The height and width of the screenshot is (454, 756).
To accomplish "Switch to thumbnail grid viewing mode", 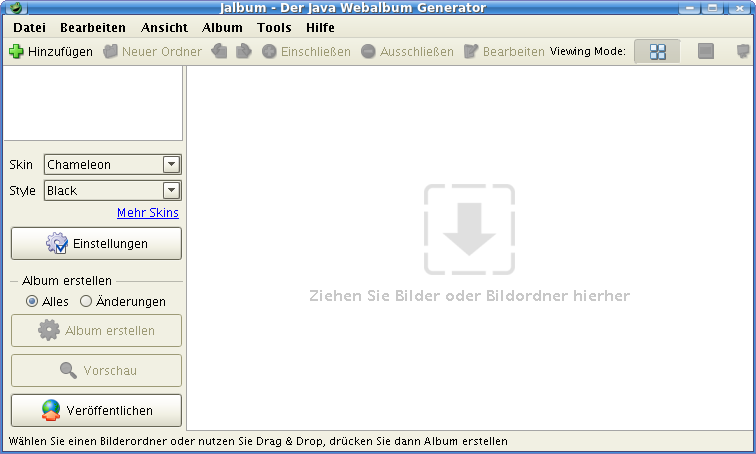I will [x=657, y=51].
